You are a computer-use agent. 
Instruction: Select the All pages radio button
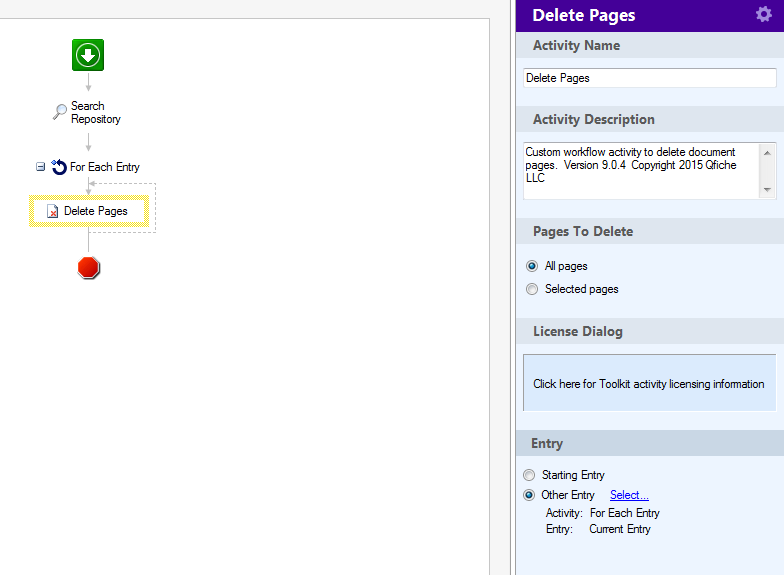click(532, 266)
